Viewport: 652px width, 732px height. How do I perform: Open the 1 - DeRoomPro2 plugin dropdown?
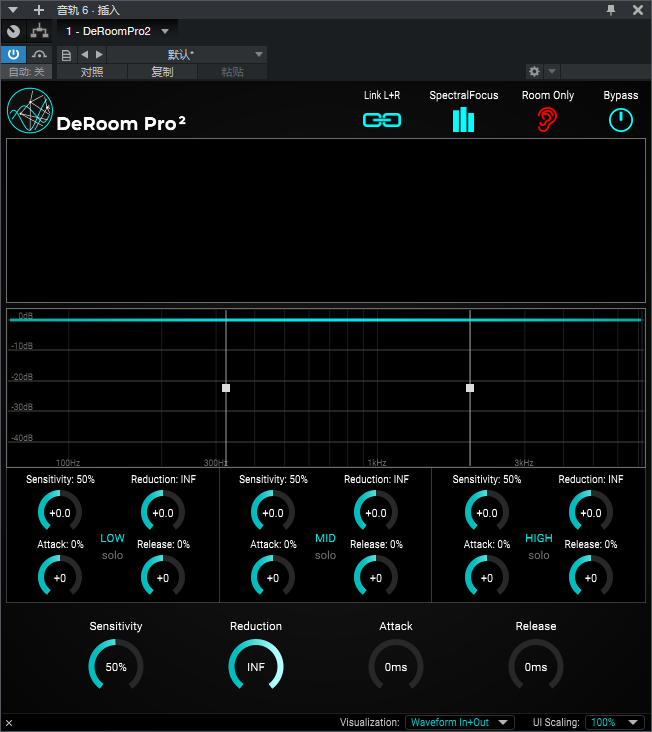click(x=118, y=31)
